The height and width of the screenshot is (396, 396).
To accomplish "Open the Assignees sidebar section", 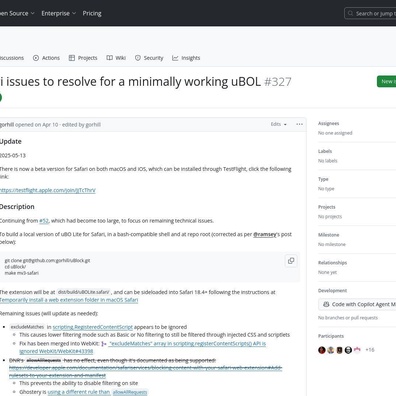I will coord(329,123).
